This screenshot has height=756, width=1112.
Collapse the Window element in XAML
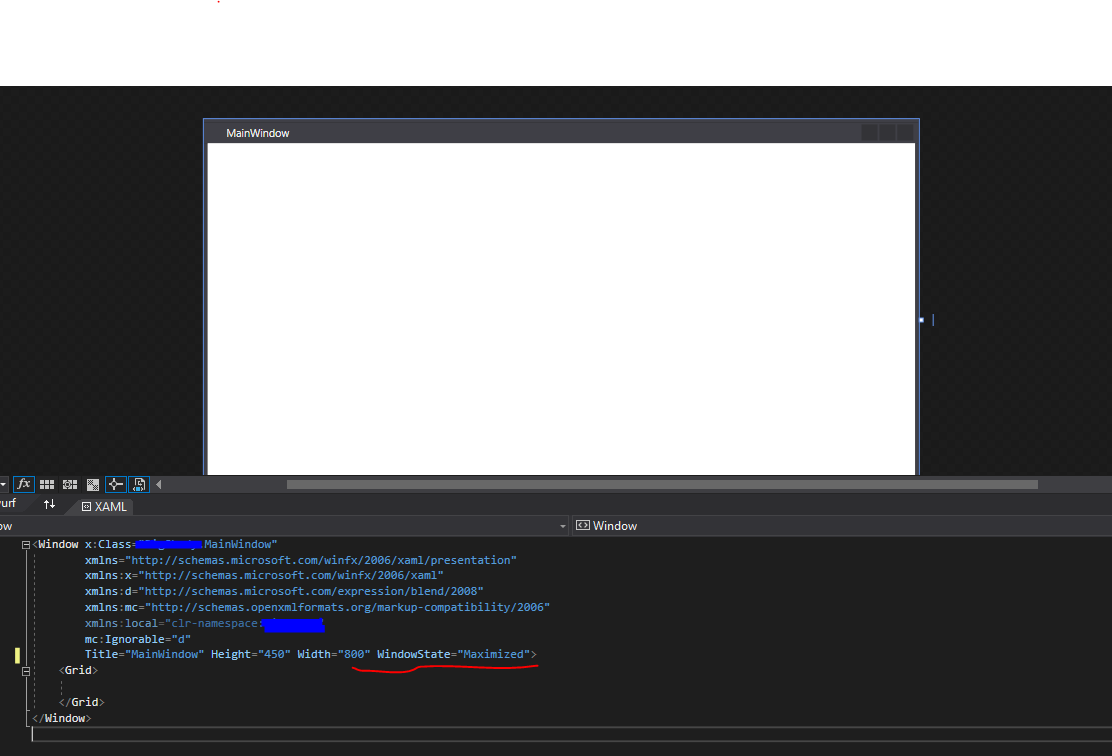tap(26, 545)
